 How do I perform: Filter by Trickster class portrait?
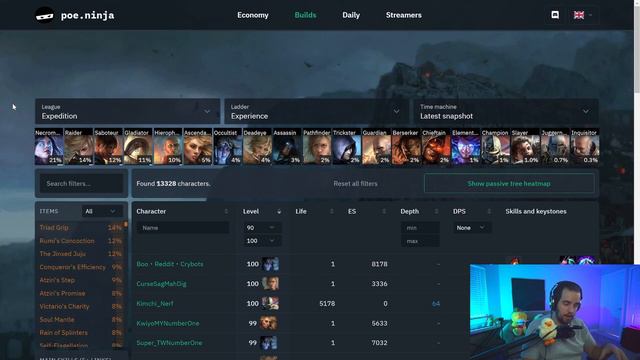point(347,147)
